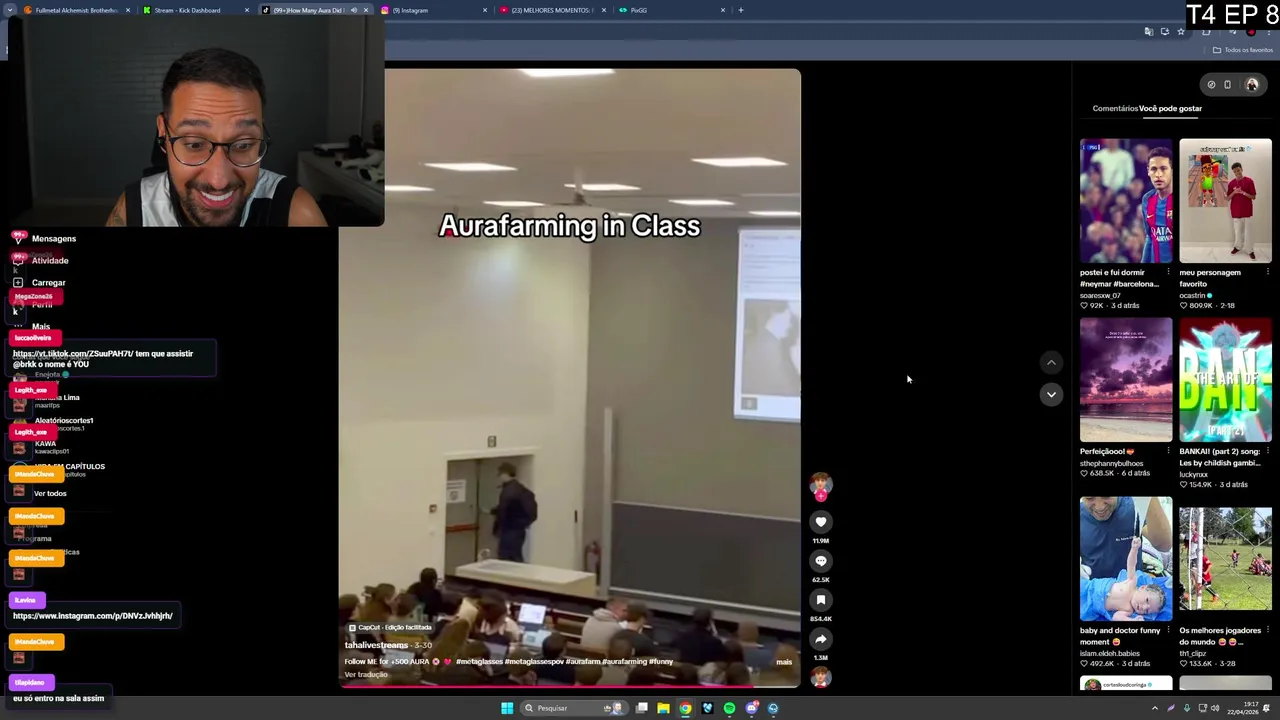Open the creator avatar above the like button
Viewport: 1280px width, 720px height.
click(x=820, y=486)
